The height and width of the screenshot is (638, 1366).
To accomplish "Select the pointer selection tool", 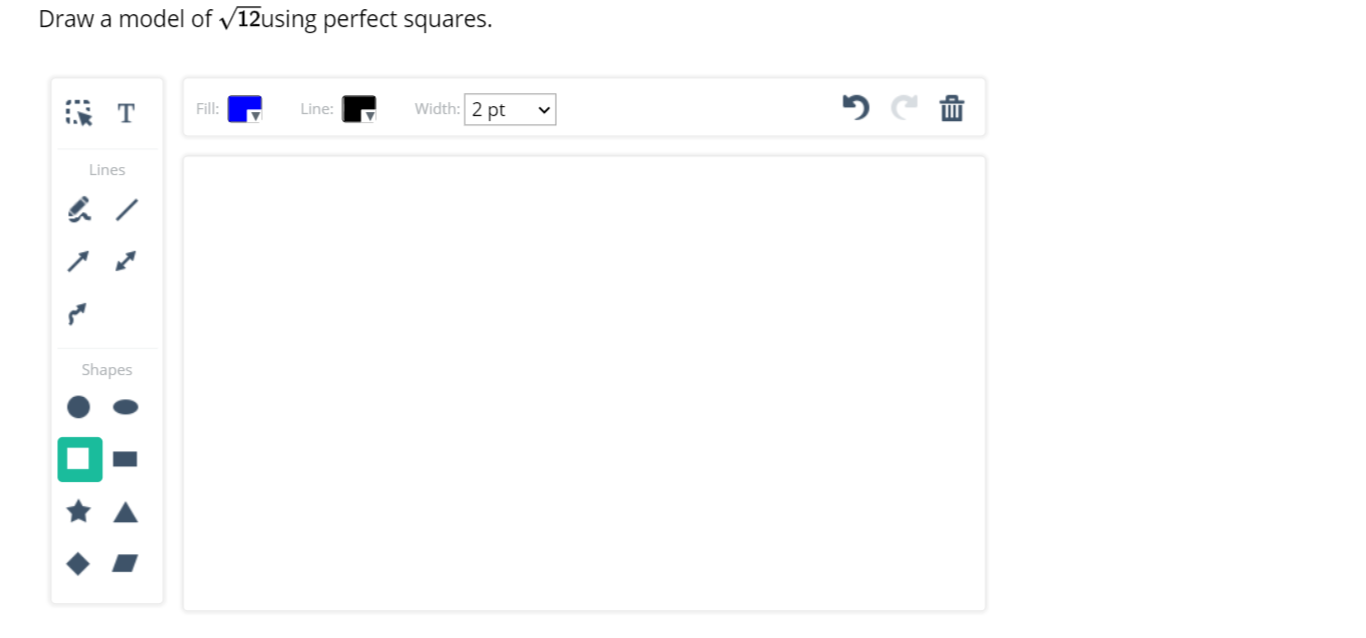I will coord(77,112).
